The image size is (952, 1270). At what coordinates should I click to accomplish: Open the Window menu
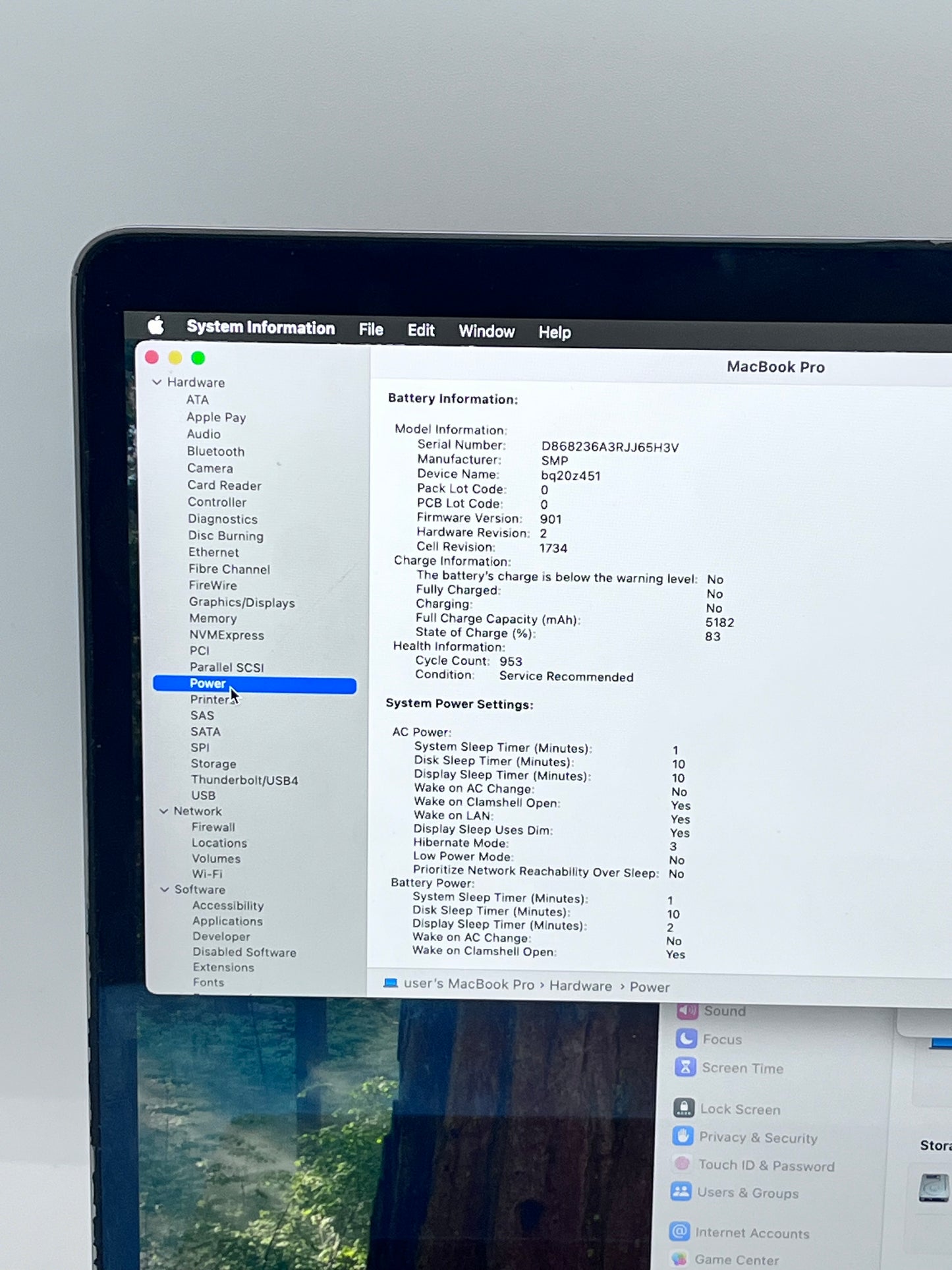[x=486, y=332]
